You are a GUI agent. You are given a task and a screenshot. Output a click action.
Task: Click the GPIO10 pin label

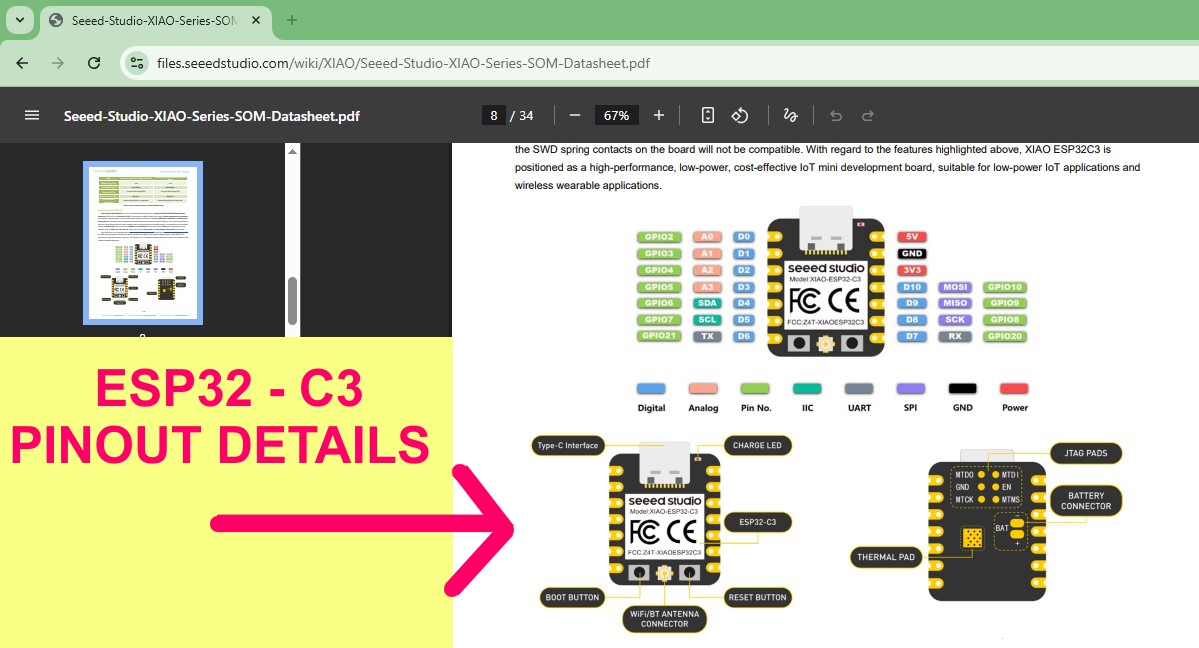coord(1004,287)
